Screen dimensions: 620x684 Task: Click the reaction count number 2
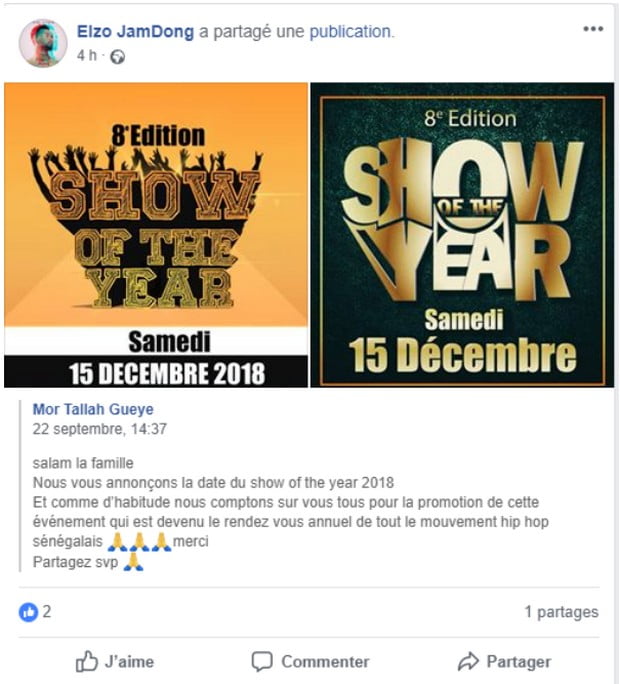47,612
